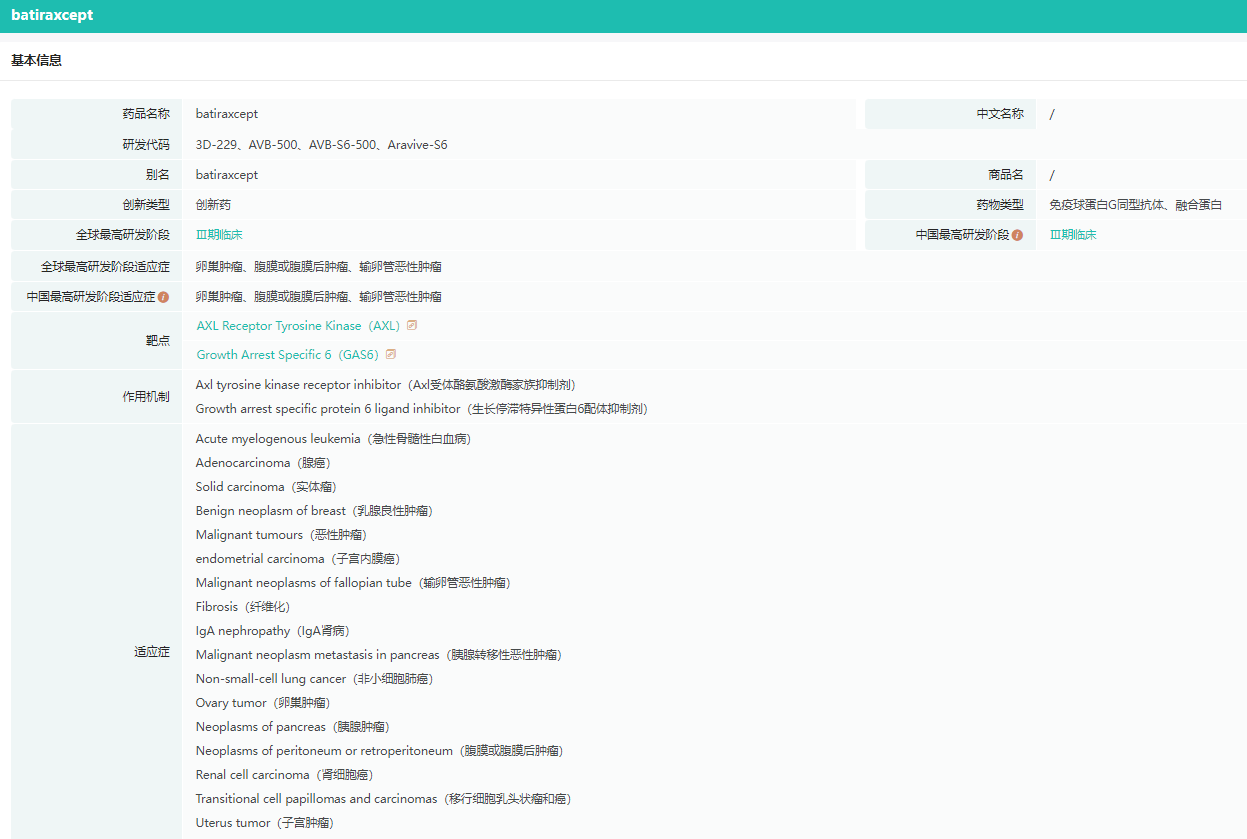This screenshot has height=839, width=1247.
Task: Click info icon beside 中国最高研发阶段适应症 label
Action: click(163, 297)
